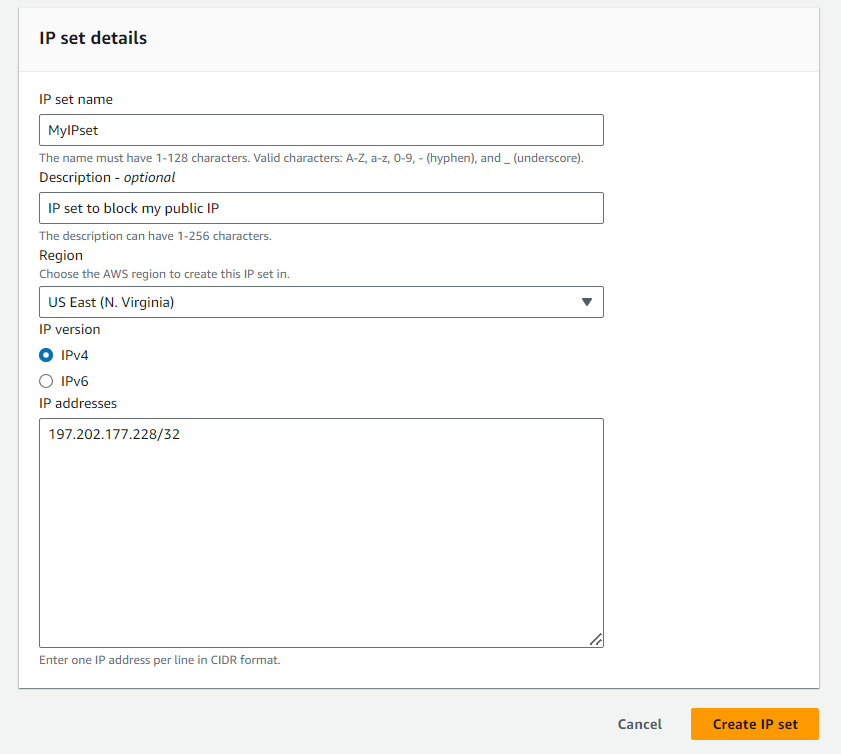Click the IP set details heading

pyautogui.click(x=93, y=38)
